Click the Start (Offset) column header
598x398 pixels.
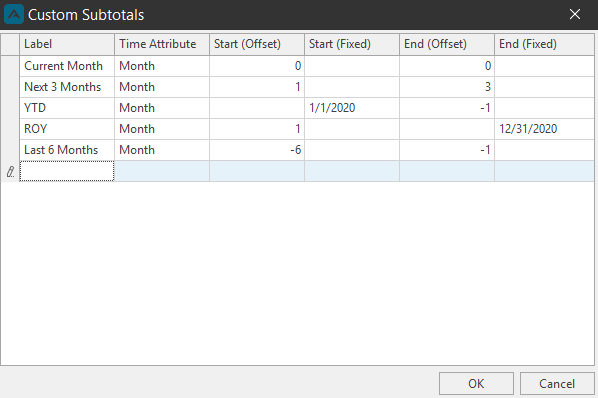[x=257, y=44]
